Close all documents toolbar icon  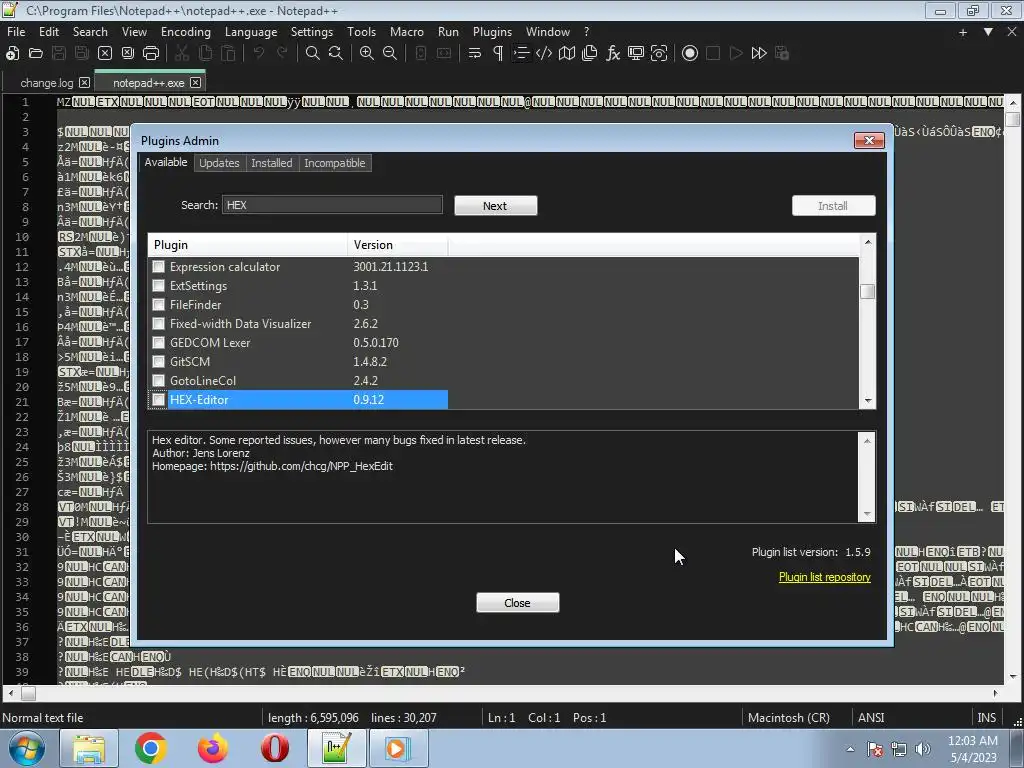128,54
